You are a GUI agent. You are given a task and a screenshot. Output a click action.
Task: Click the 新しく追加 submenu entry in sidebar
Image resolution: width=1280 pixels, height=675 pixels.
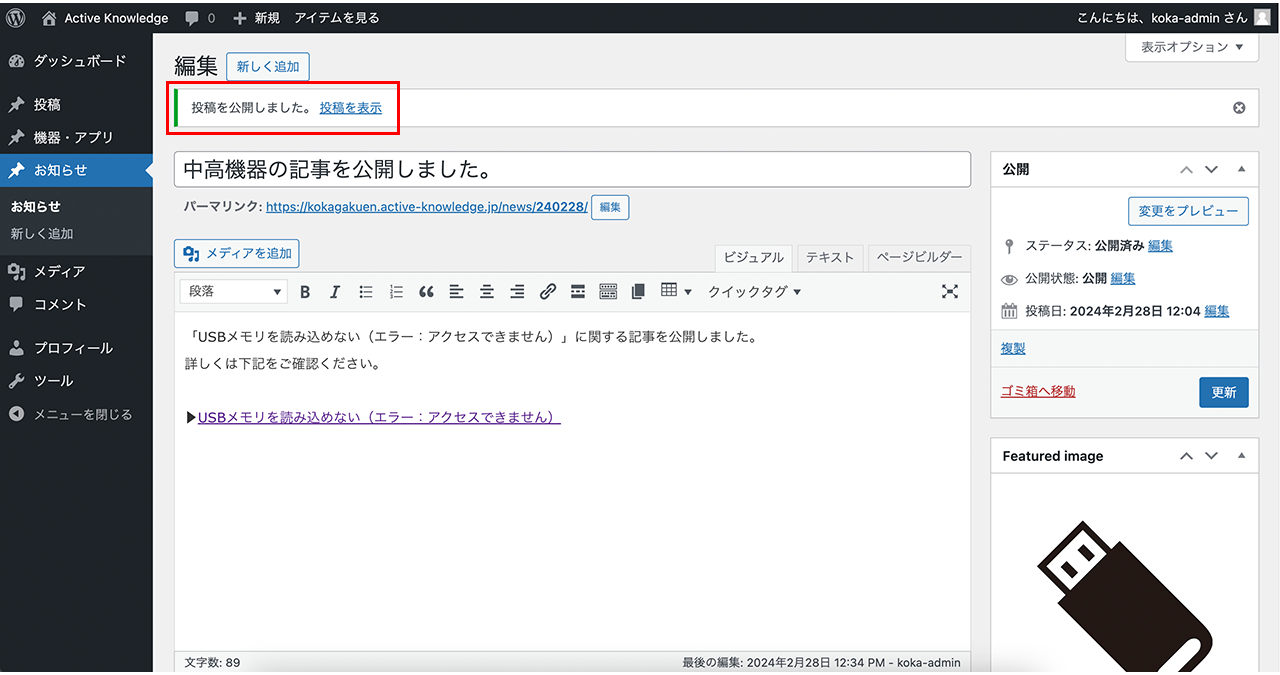click(42, 234)
